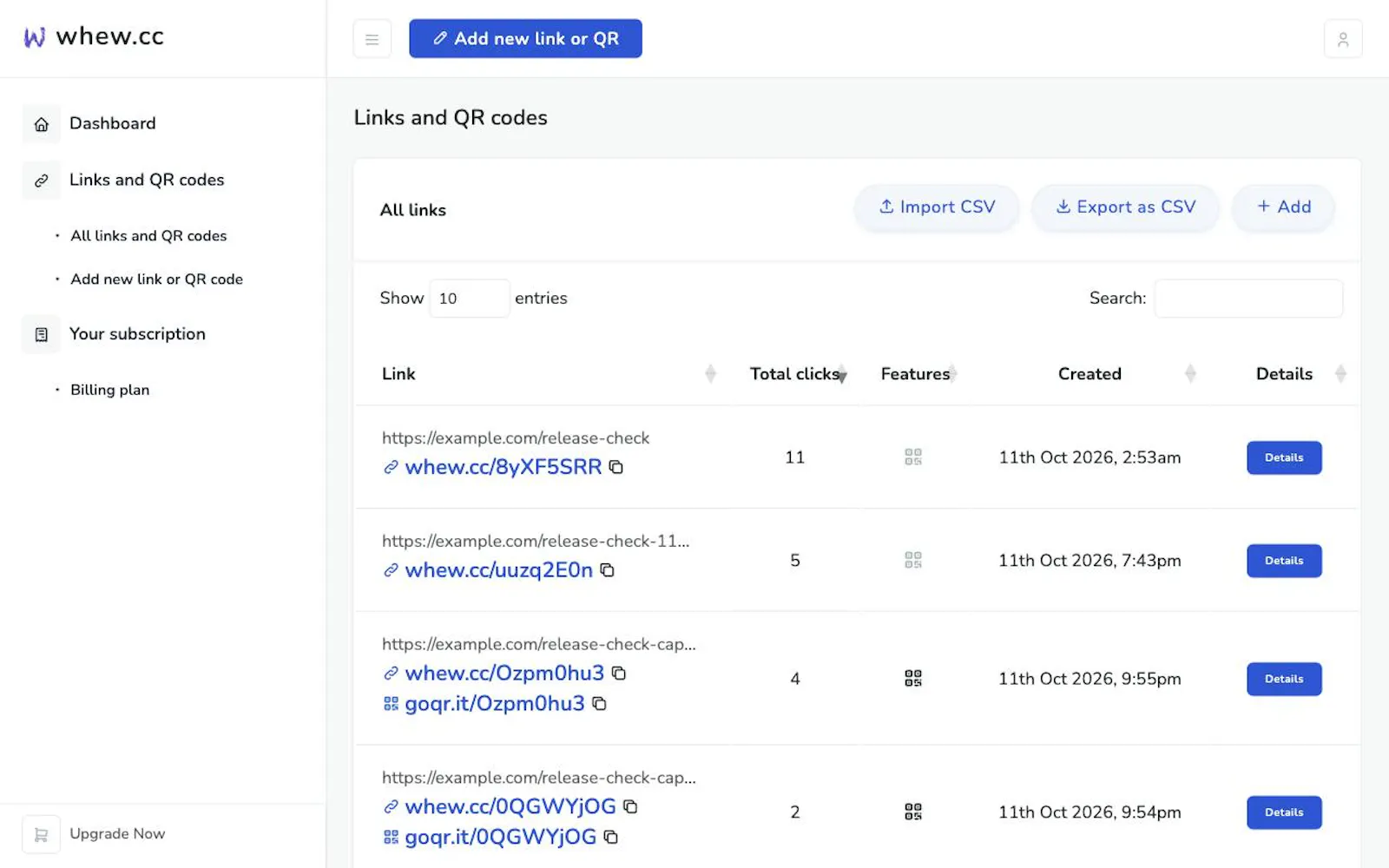Open the Show entries count box

(x=470, y=299)
